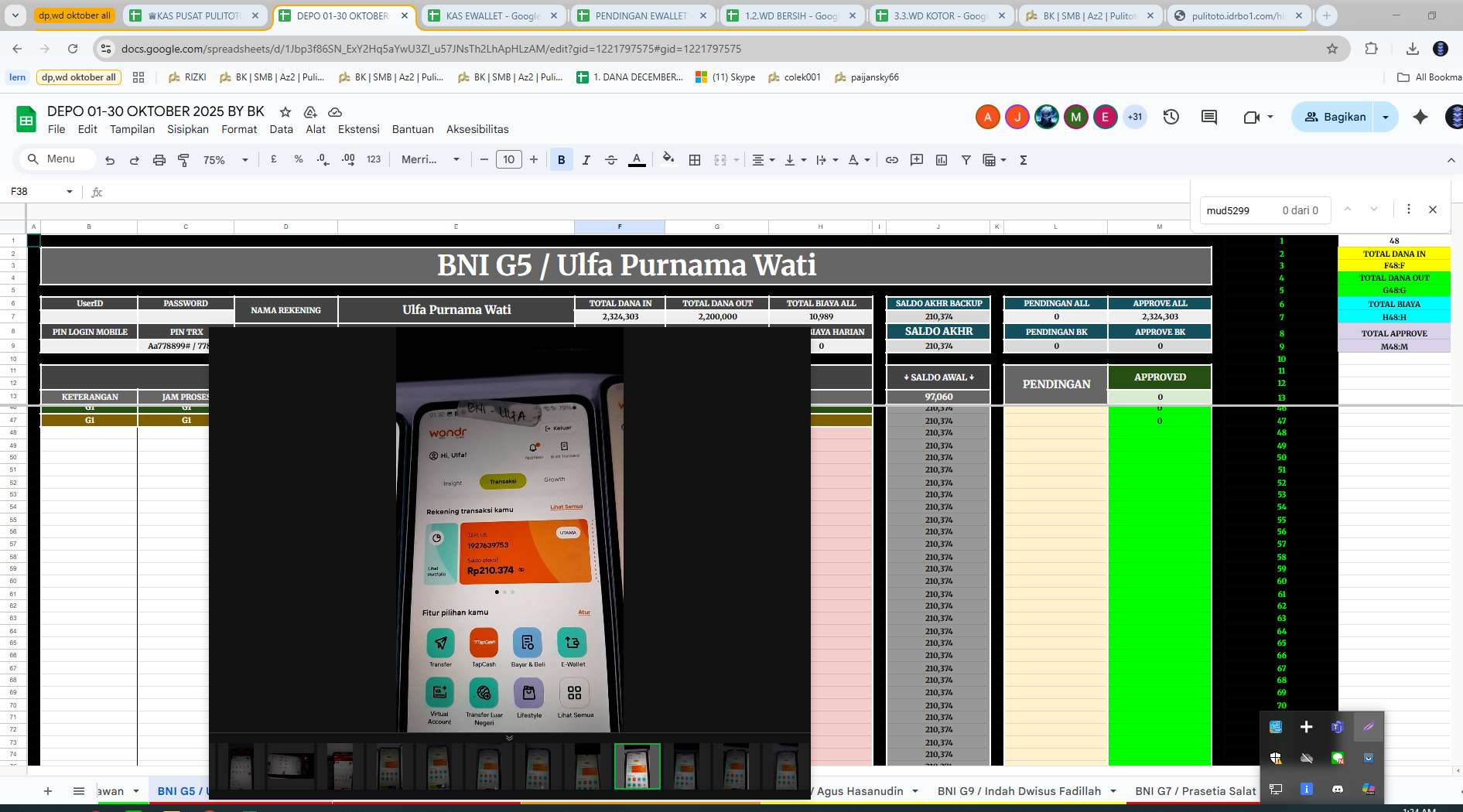This screenshot has width=1463, height=812.
Task: Open the Ekstensi menu
Action: pos(358,129)
